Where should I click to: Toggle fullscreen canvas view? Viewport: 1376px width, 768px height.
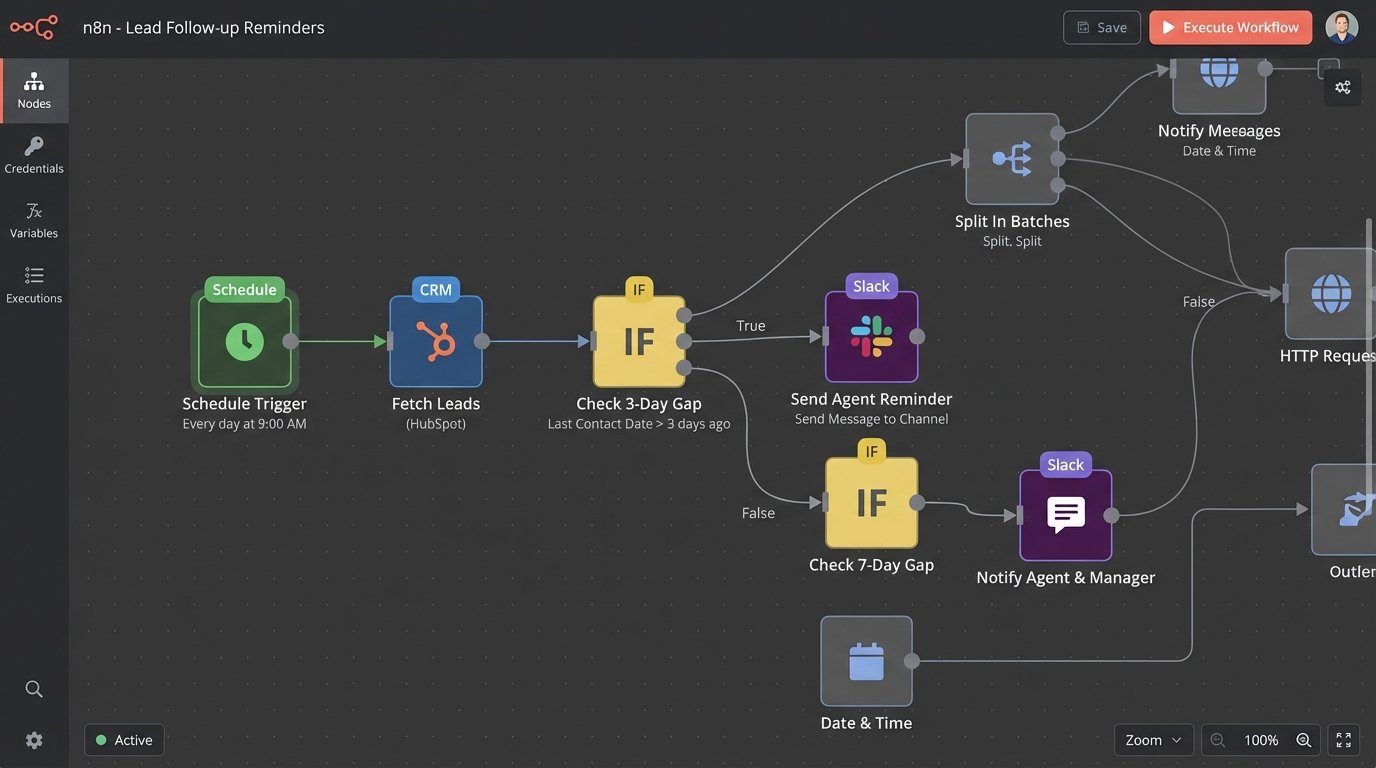tap(1343, 740)
